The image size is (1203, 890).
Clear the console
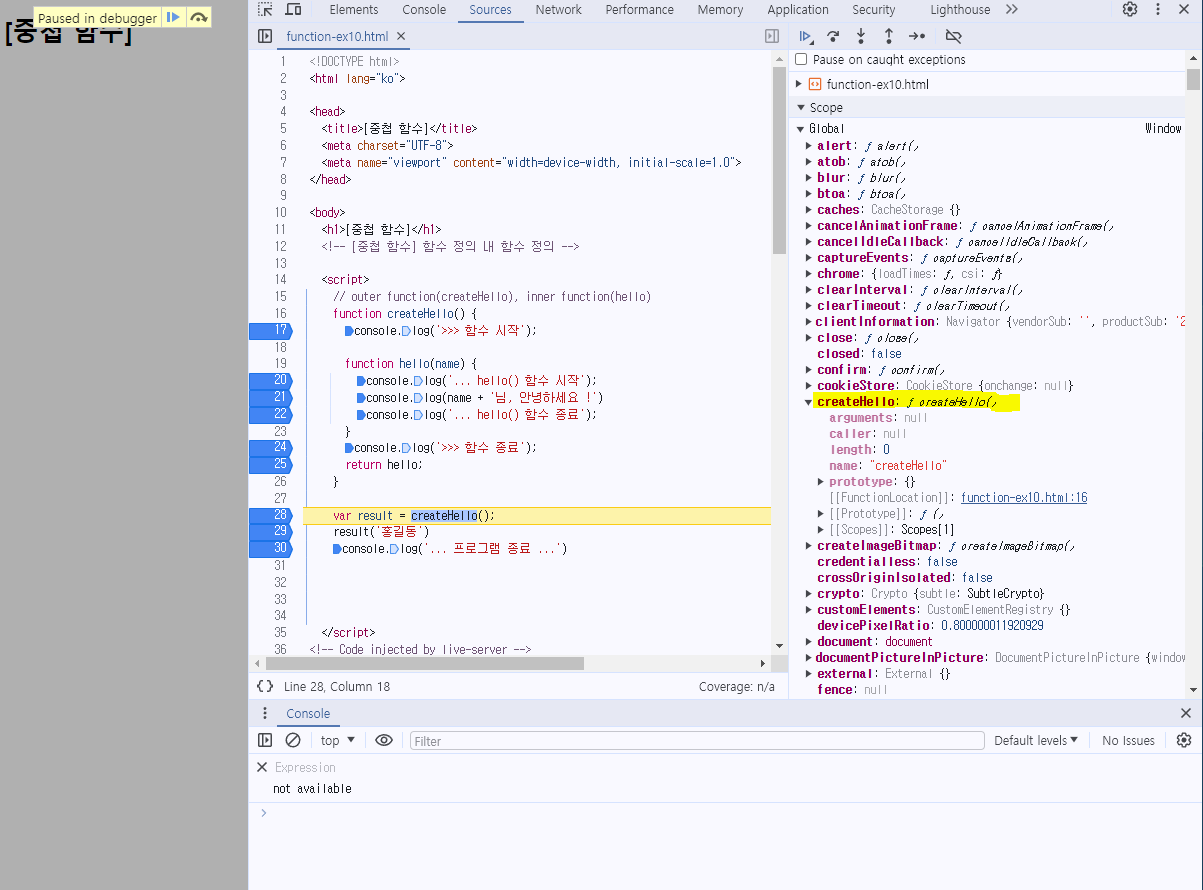(x=293, y=740)
